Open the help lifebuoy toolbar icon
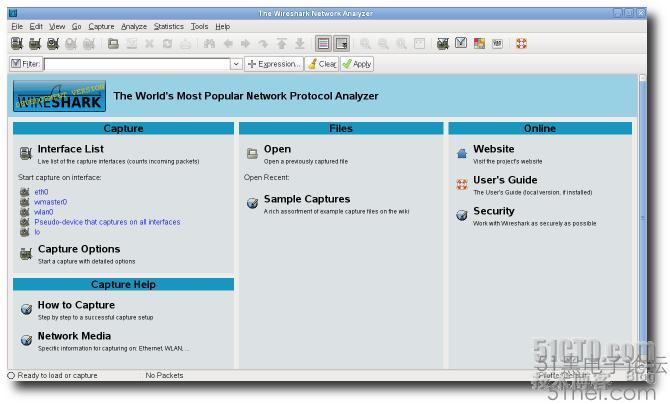Screen dimensions: 670x404 coord(521,43)
